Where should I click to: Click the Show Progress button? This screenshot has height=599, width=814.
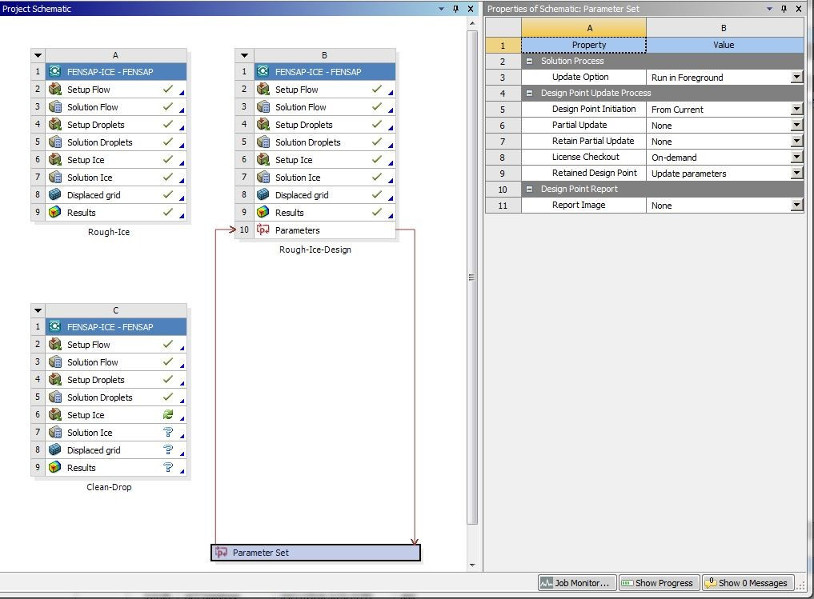(x=658, y=583)
